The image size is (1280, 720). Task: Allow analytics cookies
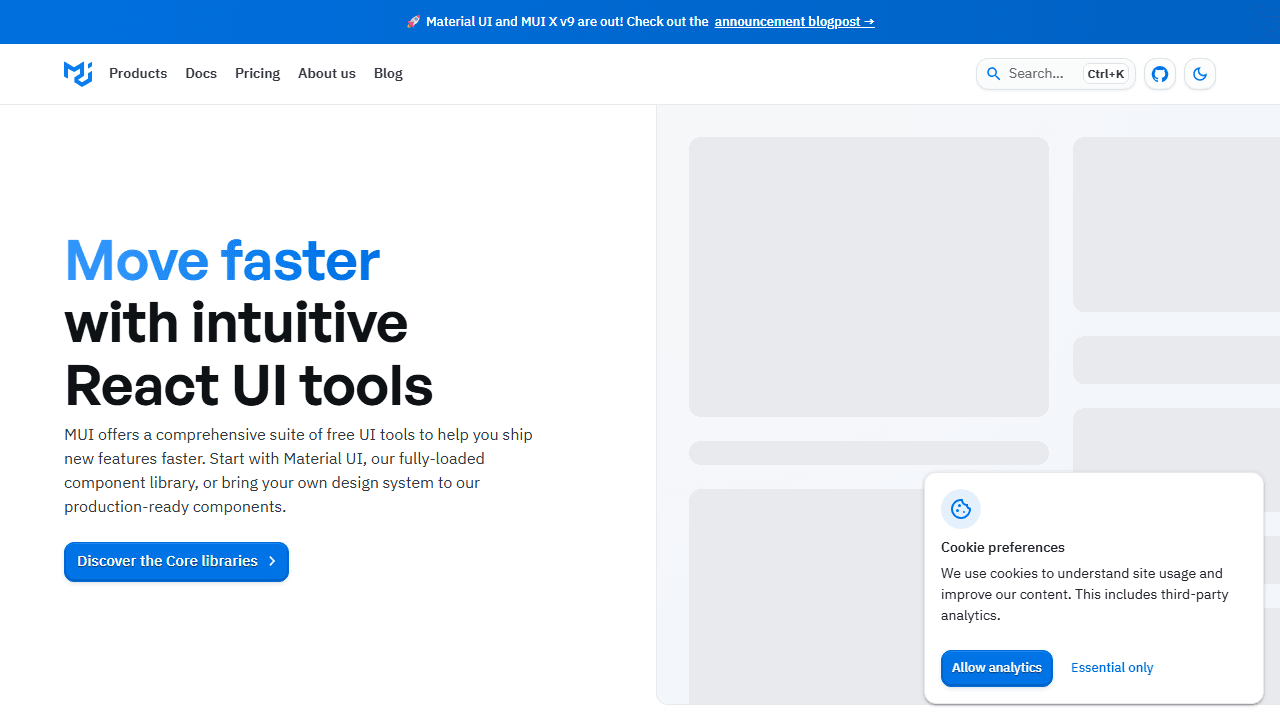997,668
